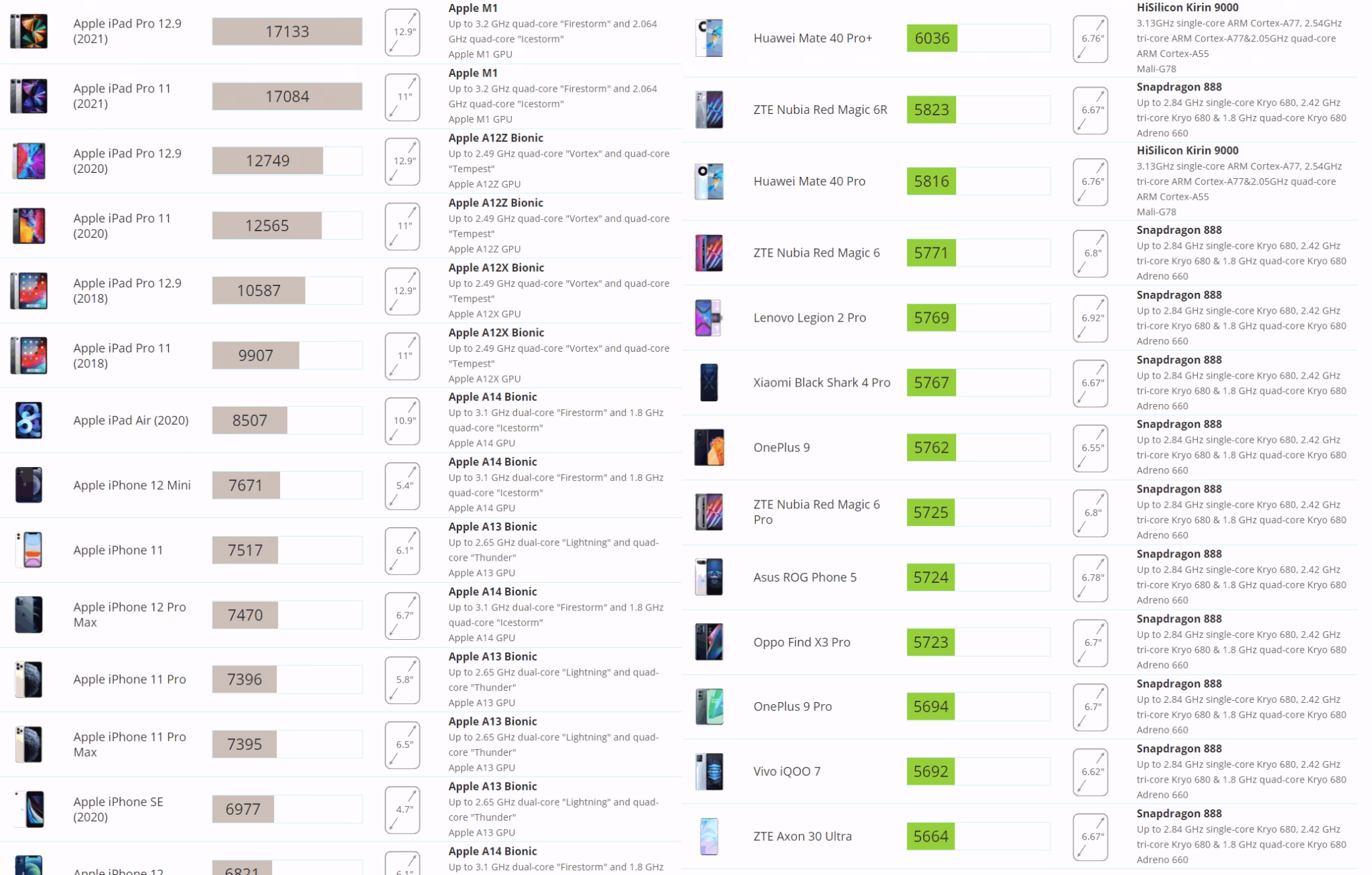The height and width of the screenshot is (875, 1372).
Task: Open the Apple iPhone 12 Mini link
Action: tap(132, 485)
